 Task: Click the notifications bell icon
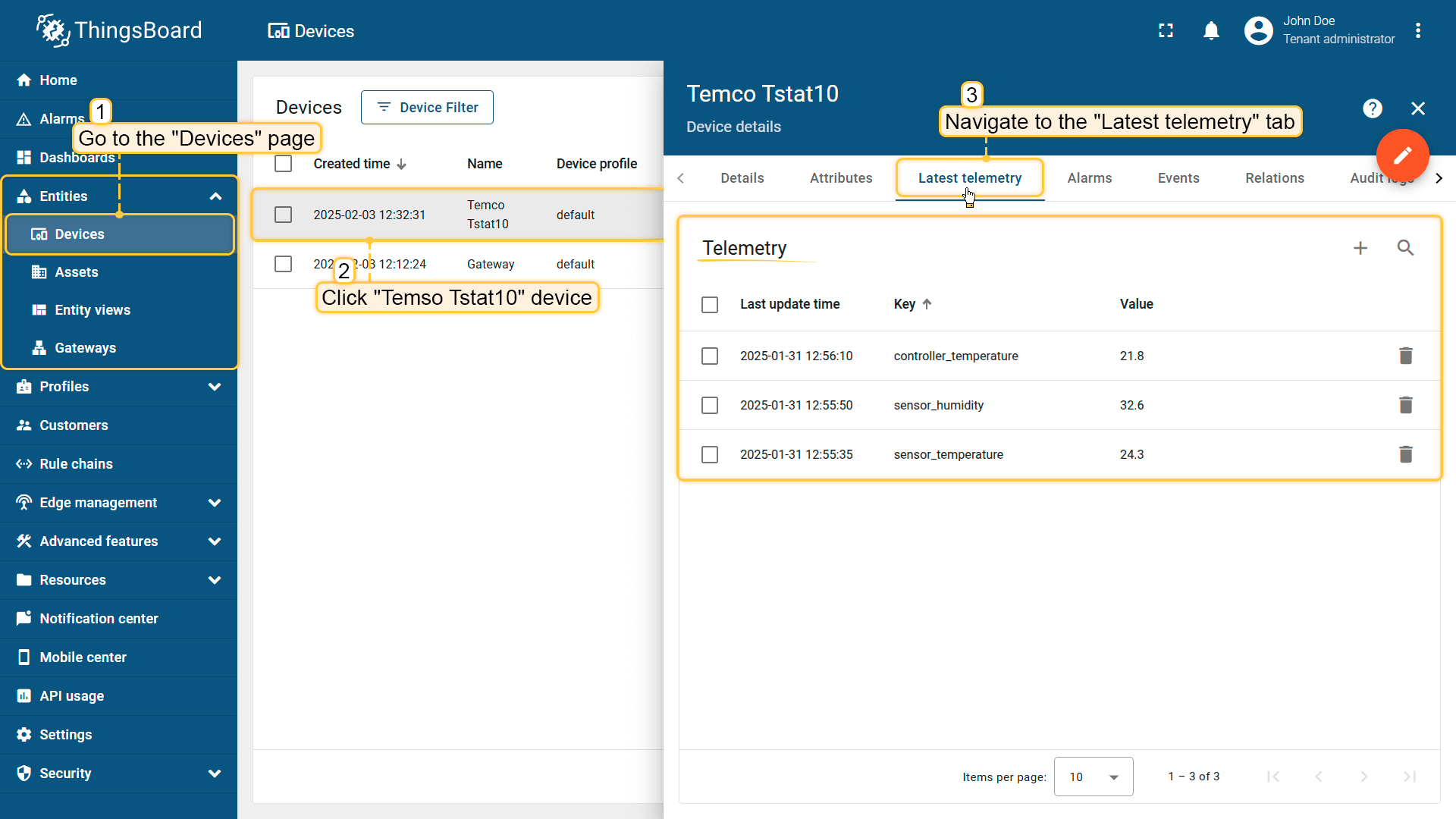tap(1211, 31)
